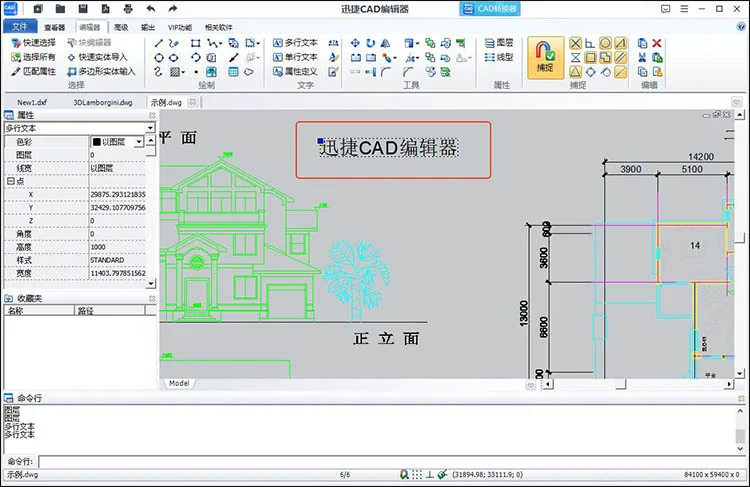Select the Arc drawing tool
This screenshot has height=487, width=750.
click(x=196, y=58)
